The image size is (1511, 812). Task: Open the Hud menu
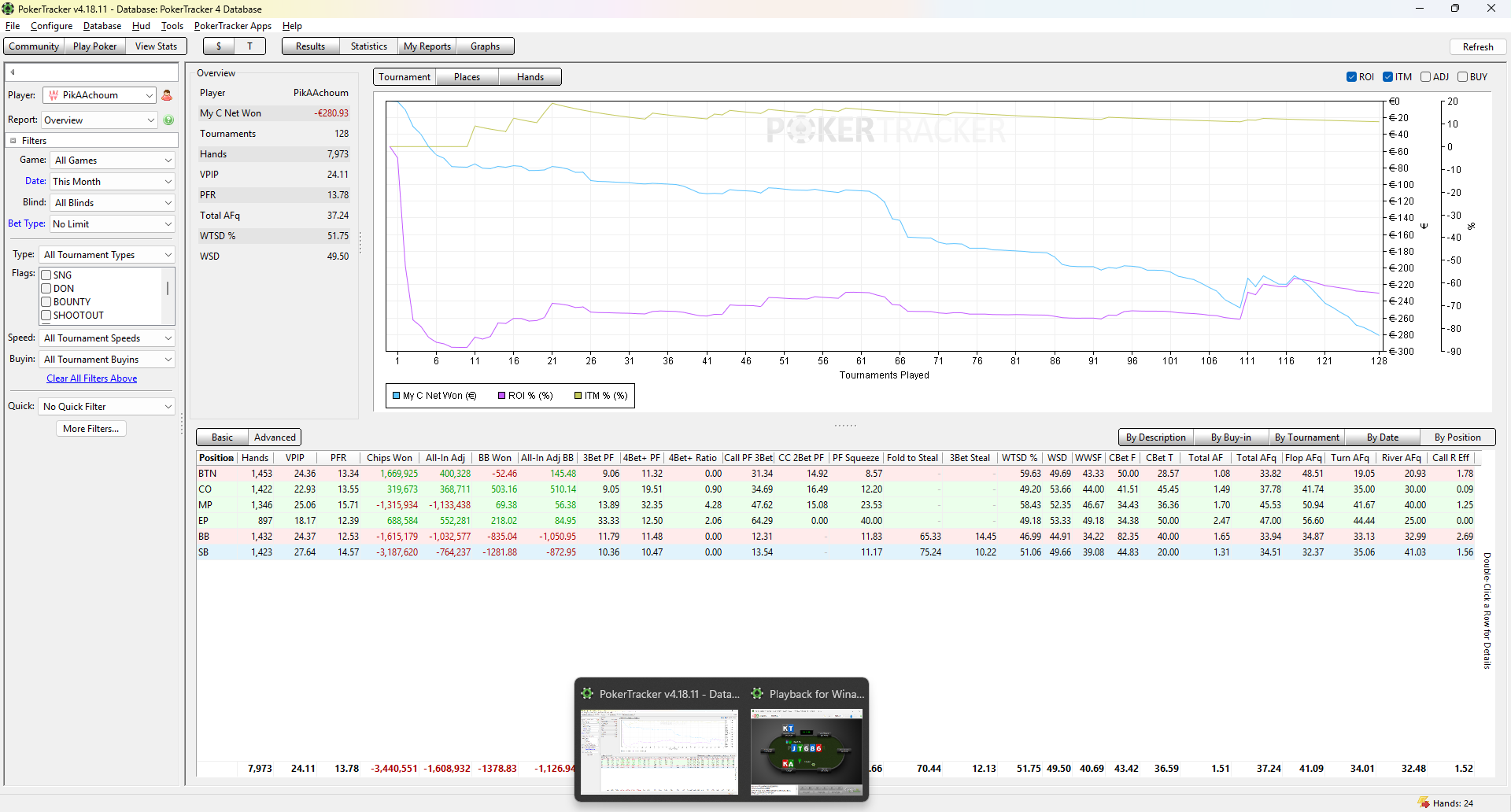(x=141, y=26)
